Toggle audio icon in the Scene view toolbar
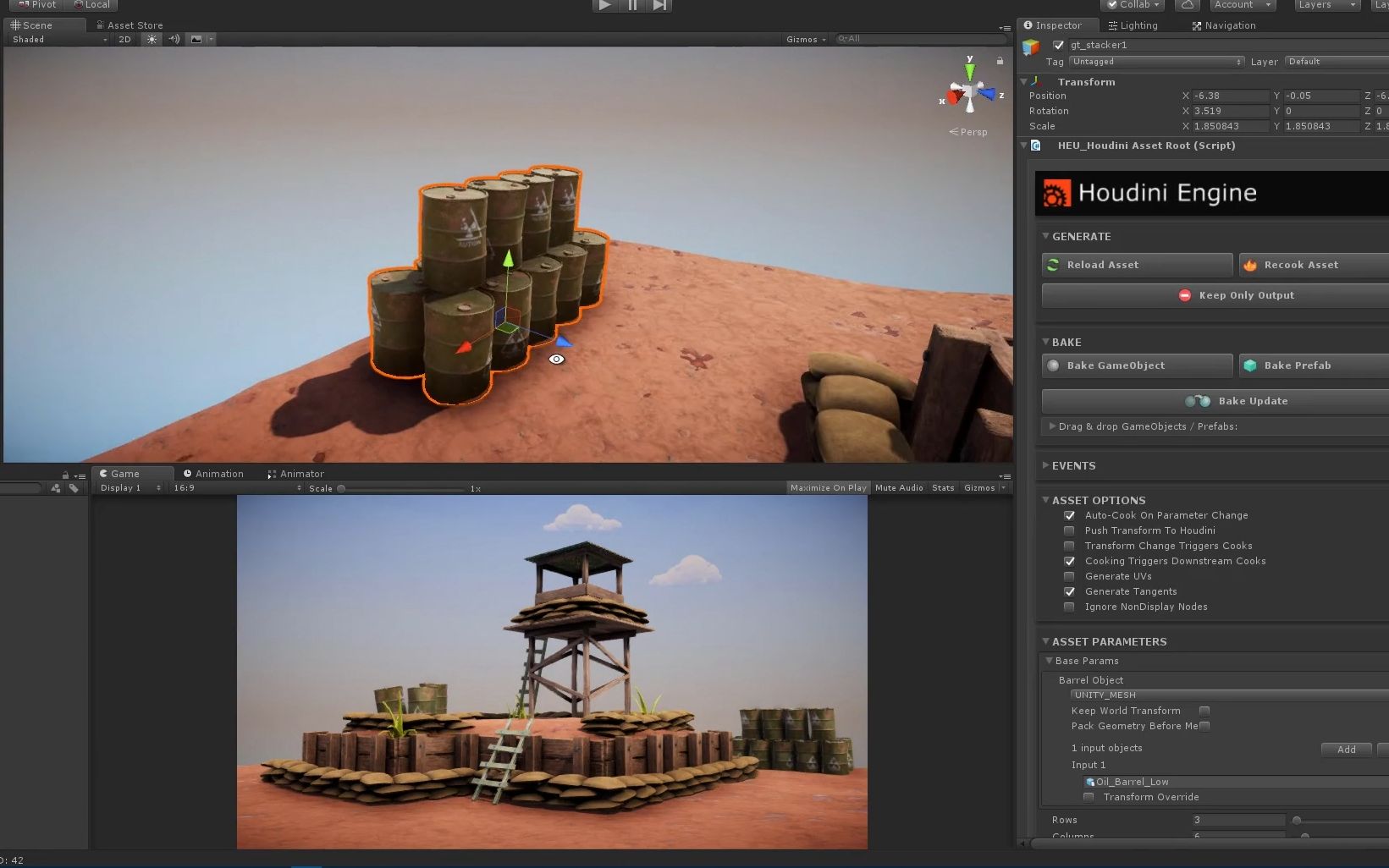1389x868 pixels. point(174,39)
